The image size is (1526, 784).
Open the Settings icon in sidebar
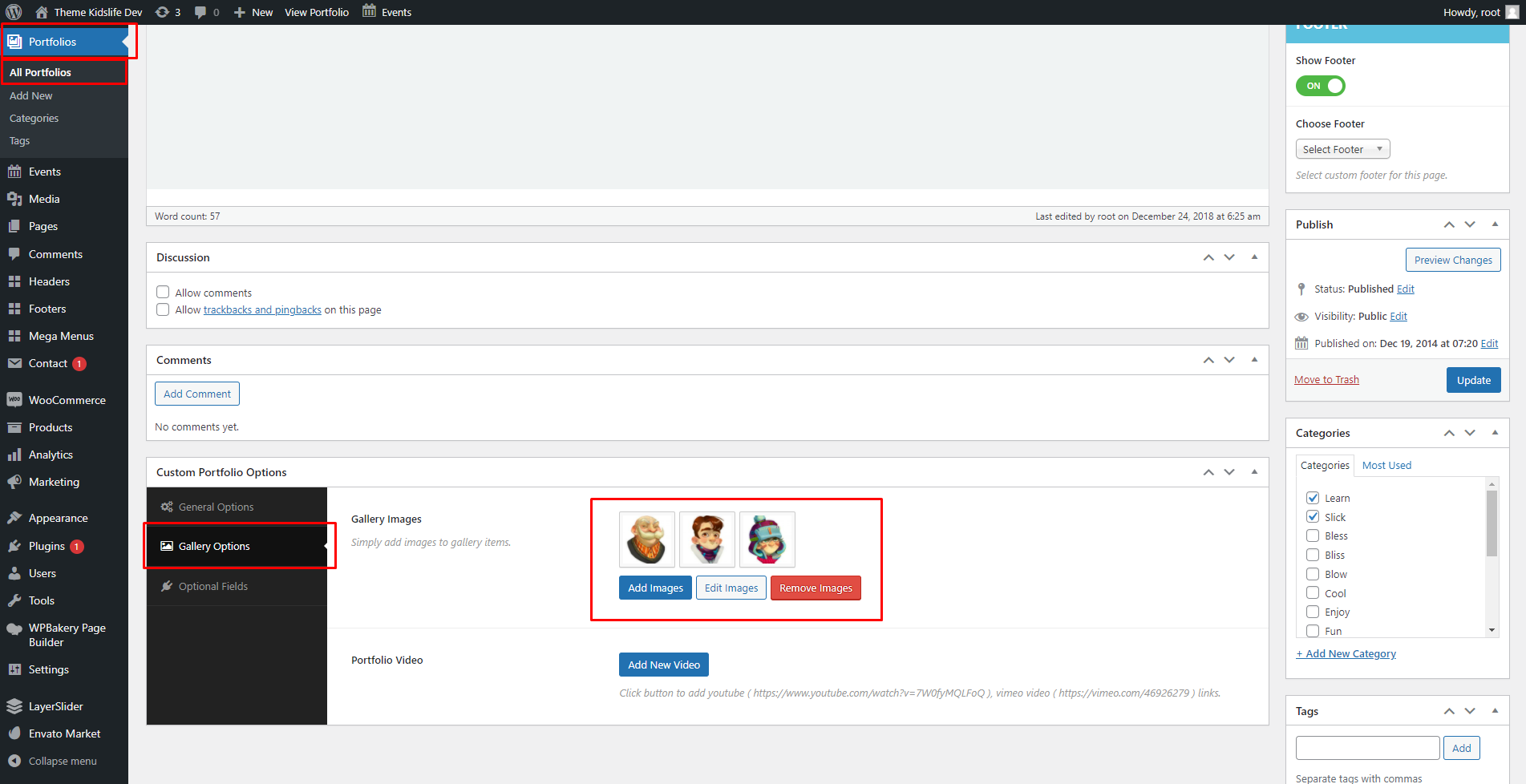click(x=14, y=669)
